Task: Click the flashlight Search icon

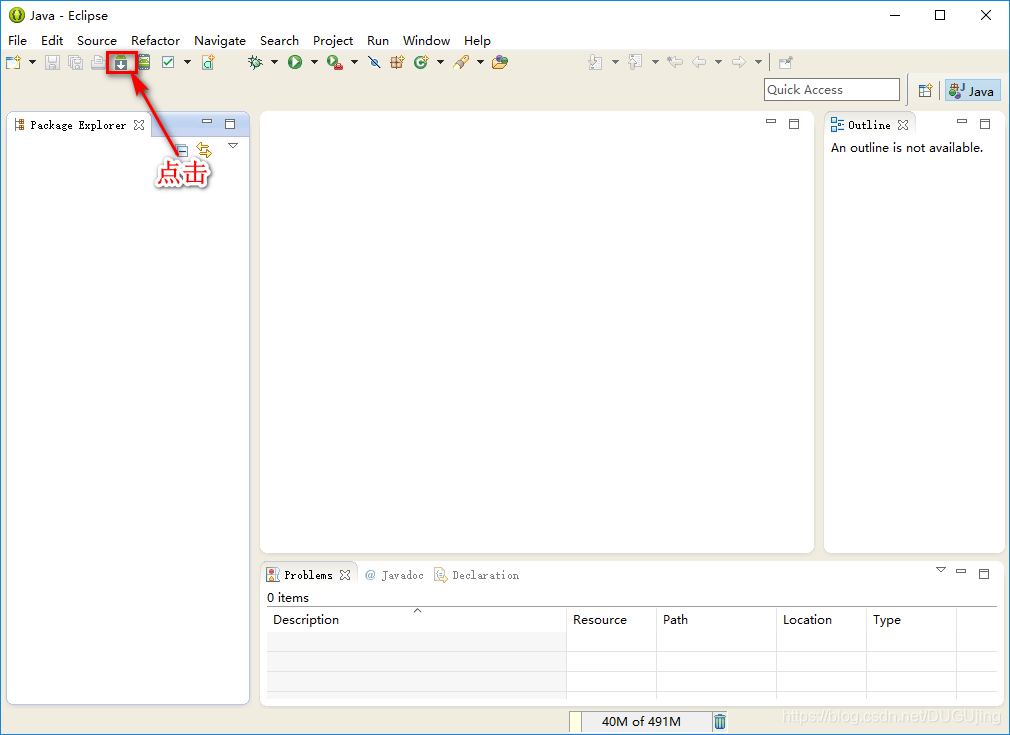Action: click(x=461, y=62)
